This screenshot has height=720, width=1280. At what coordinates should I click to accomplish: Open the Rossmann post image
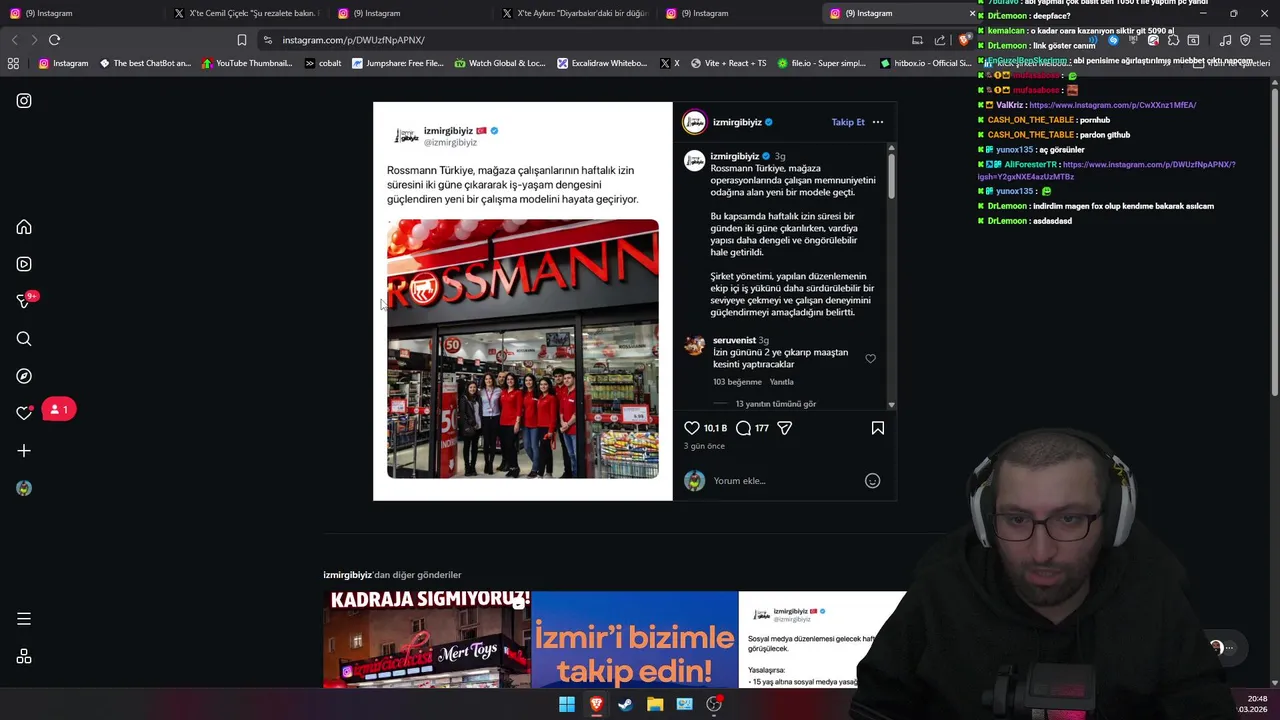[x=523, y=349]
